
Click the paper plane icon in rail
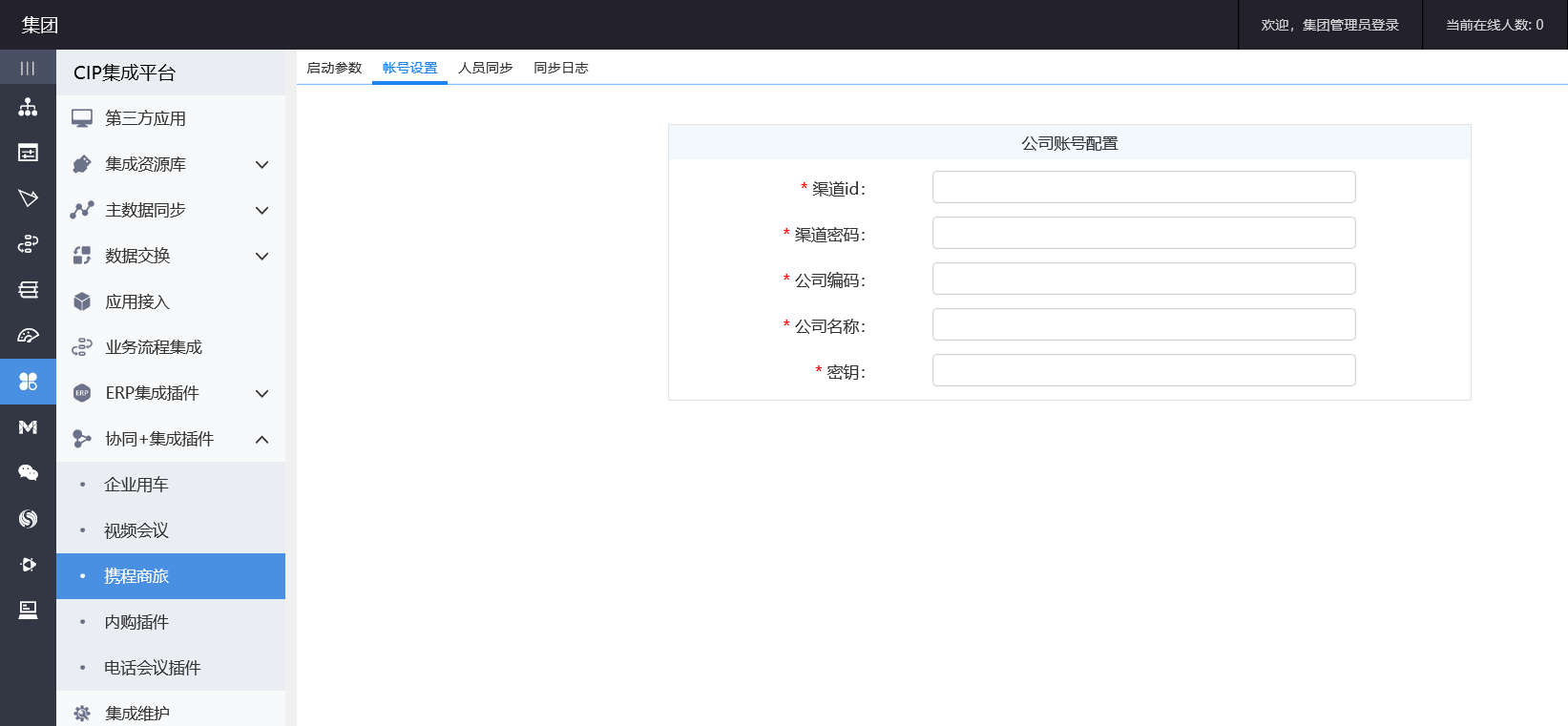point(28,198)
